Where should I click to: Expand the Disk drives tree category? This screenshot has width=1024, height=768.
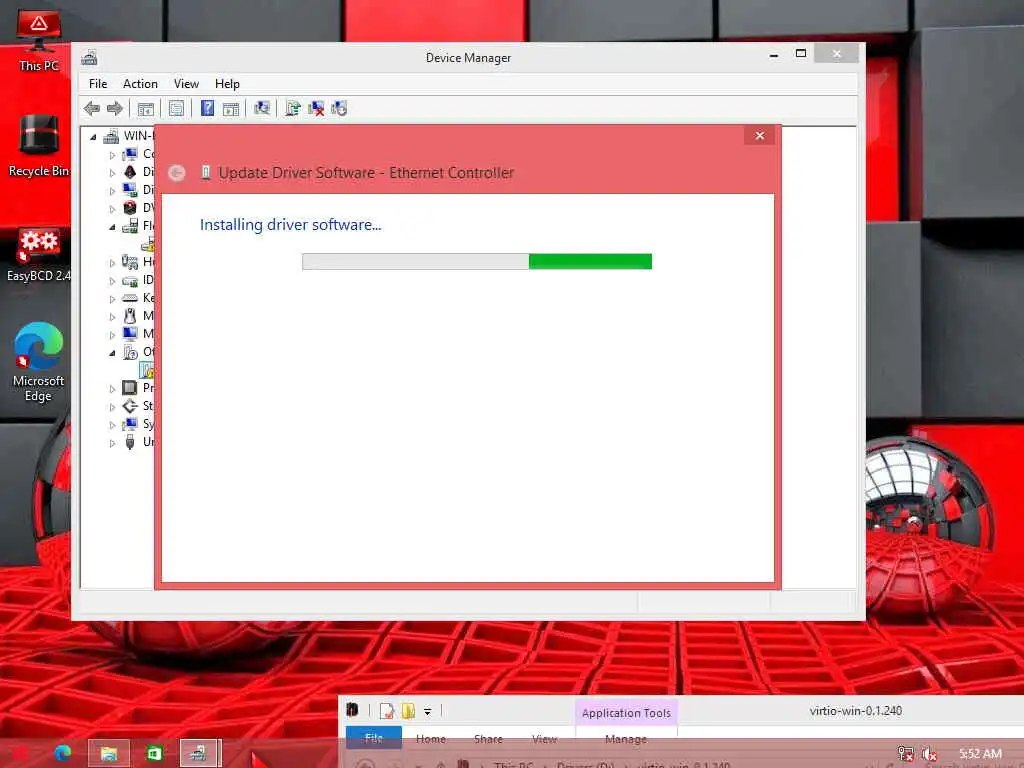pos(112,172)
